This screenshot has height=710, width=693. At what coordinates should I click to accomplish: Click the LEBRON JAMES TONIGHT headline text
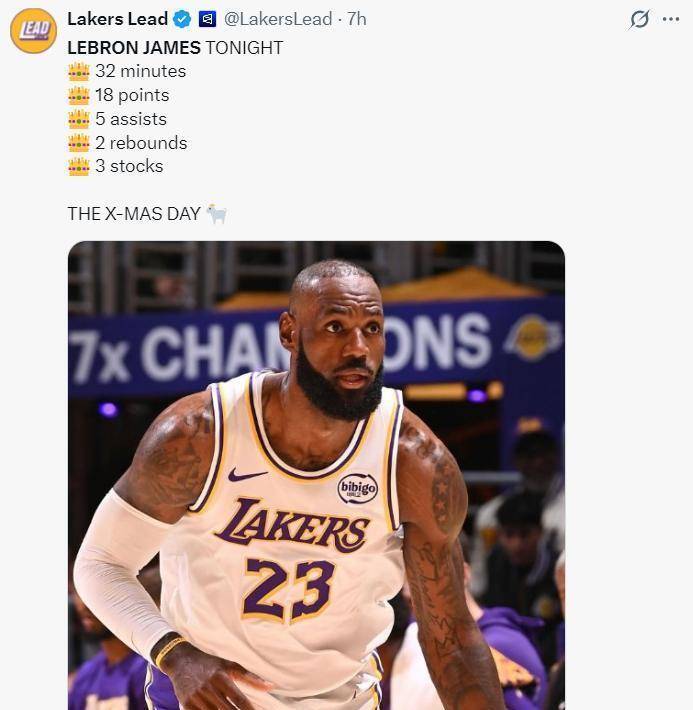(175, 47)
